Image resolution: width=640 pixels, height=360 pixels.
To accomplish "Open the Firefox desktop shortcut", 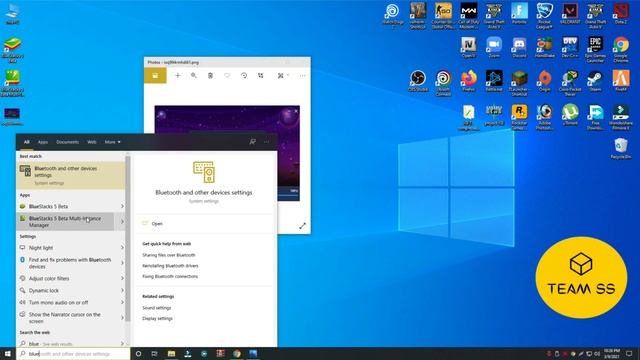I will pyautogui.click(x=469, y=81).
